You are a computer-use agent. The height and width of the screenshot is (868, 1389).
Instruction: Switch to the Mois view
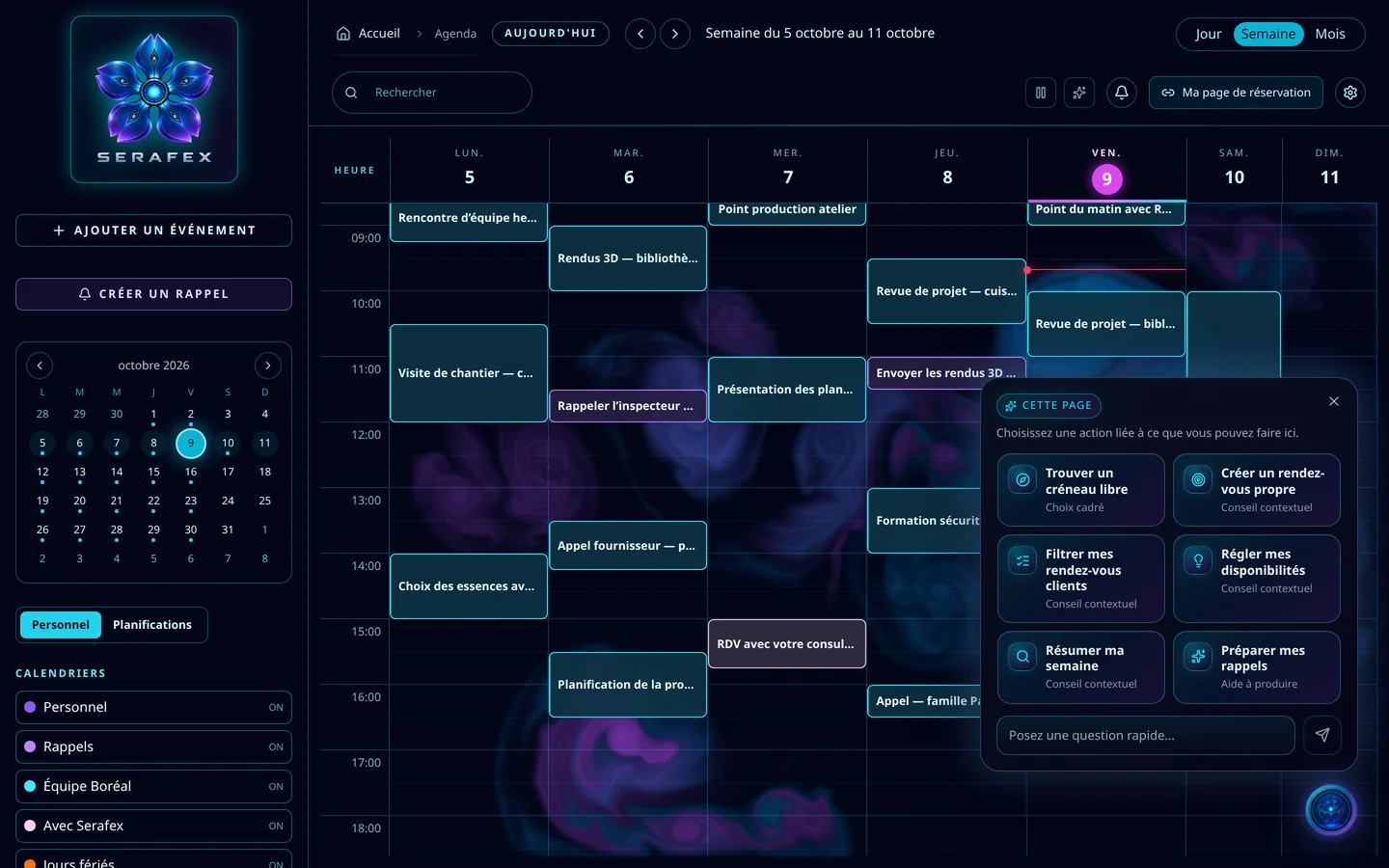(1330, 34)
